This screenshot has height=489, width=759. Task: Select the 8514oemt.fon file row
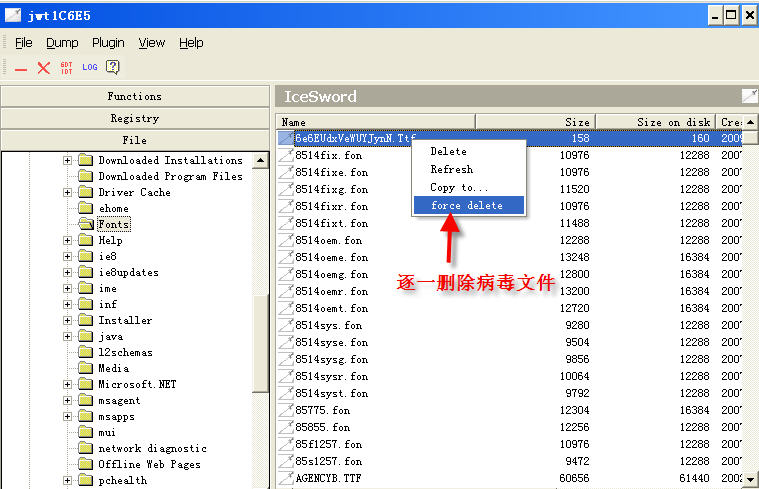coord(510,308)
